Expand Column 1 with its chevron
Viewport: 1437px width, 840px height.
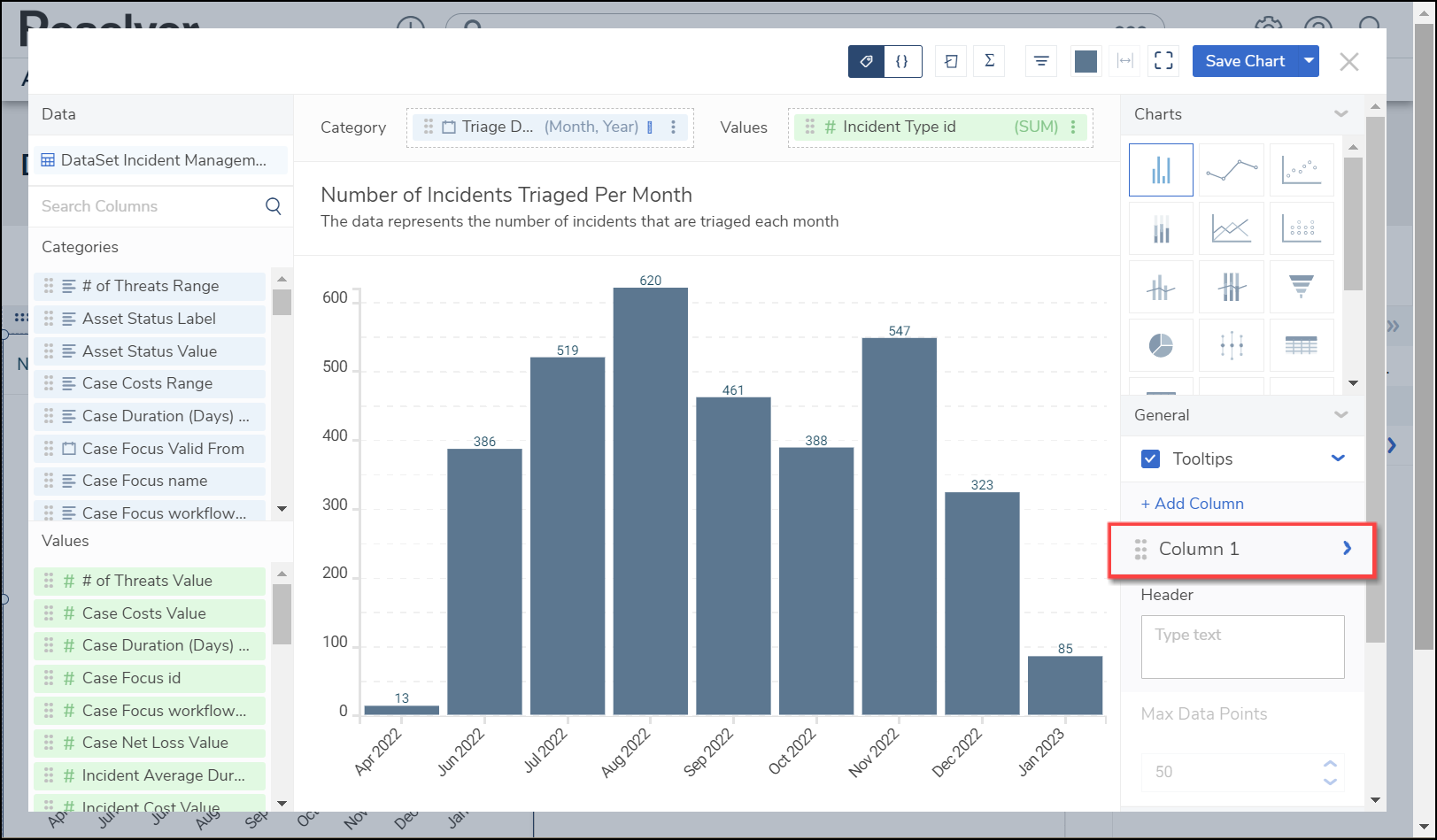(1347, 549)
